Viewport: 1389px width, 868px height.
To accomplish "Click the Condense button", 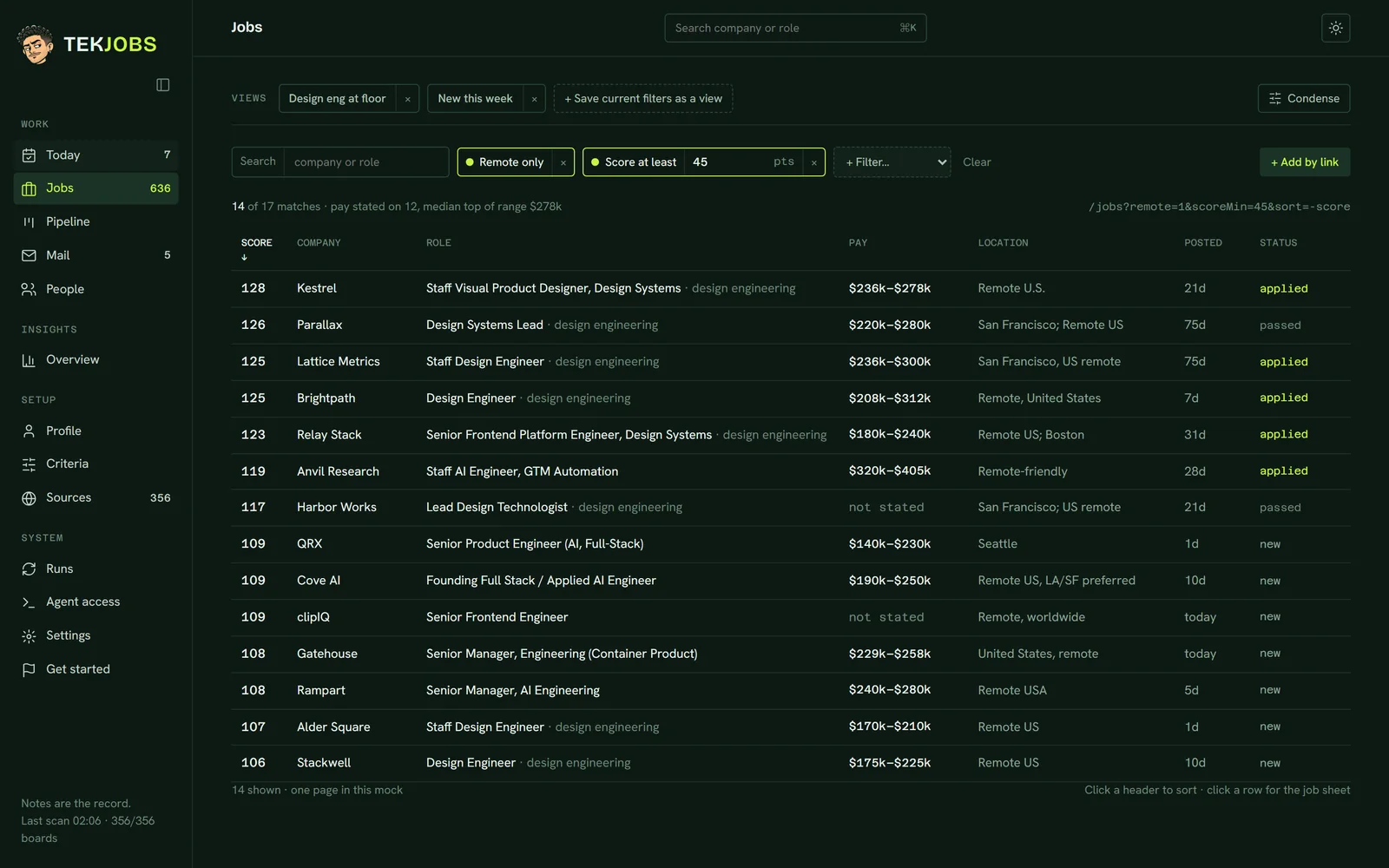I will pos(1304,99).
